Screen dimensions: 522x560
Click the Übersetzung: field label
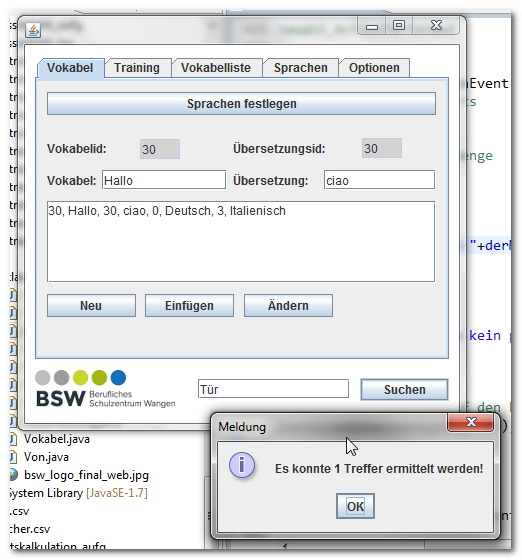[271, 181]
